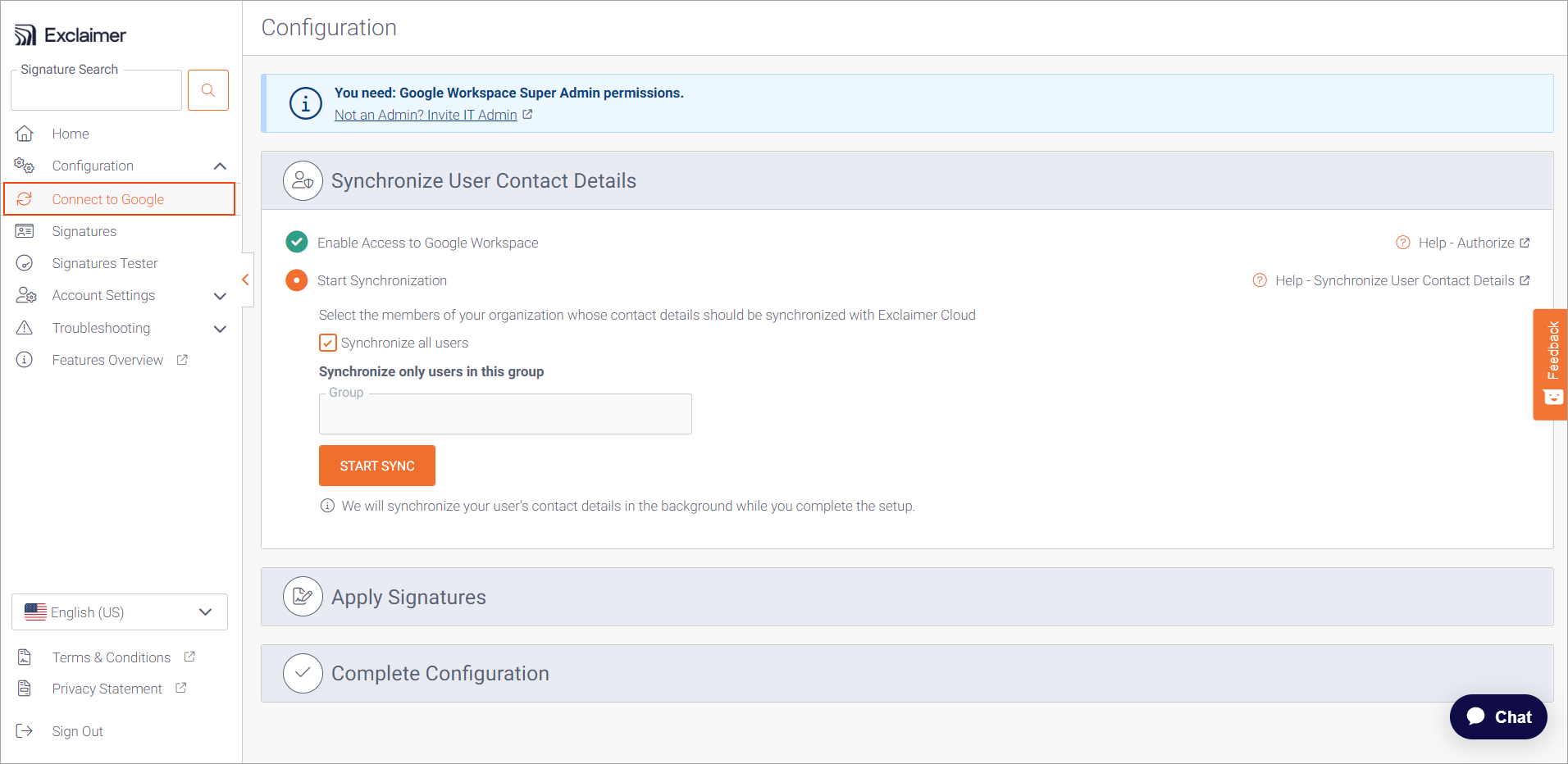Click the Complete Configuration checkmark icon
The height and width of the screenshot is (764, 1568).
coord(303,673)
